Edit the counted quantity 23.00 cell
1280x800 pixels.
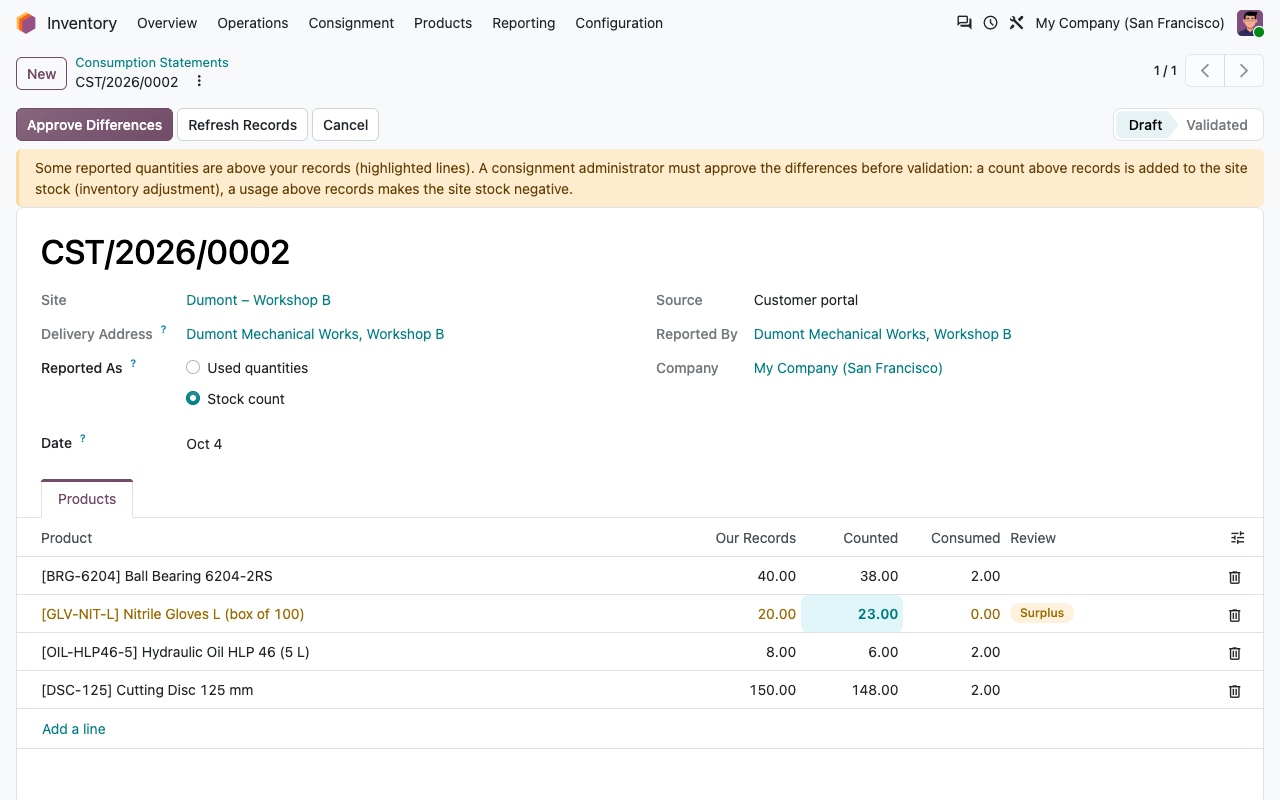tap(852, 614)
